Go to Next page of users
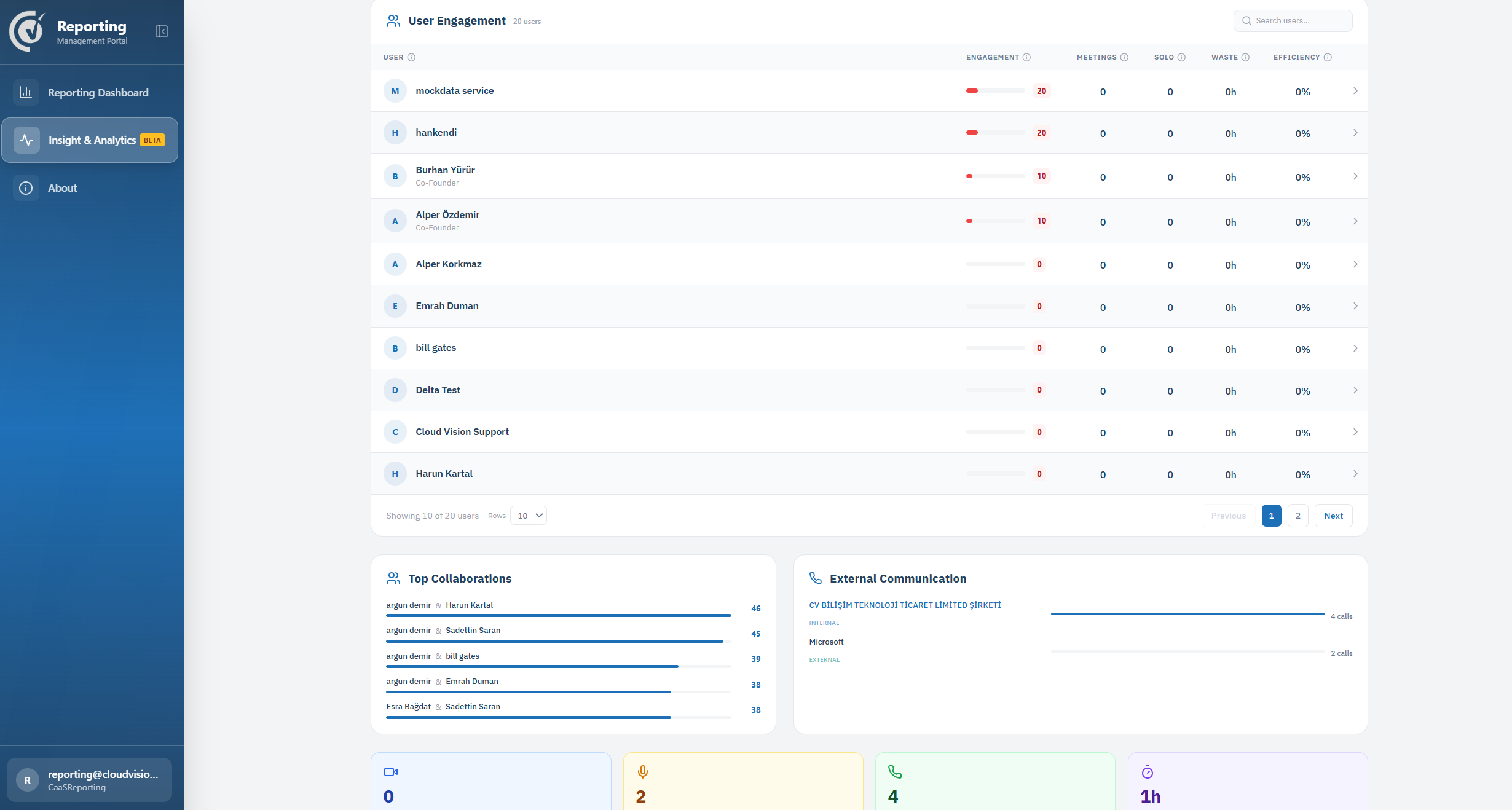The height and width of the screenshot is (810, 1512). 1333,516
